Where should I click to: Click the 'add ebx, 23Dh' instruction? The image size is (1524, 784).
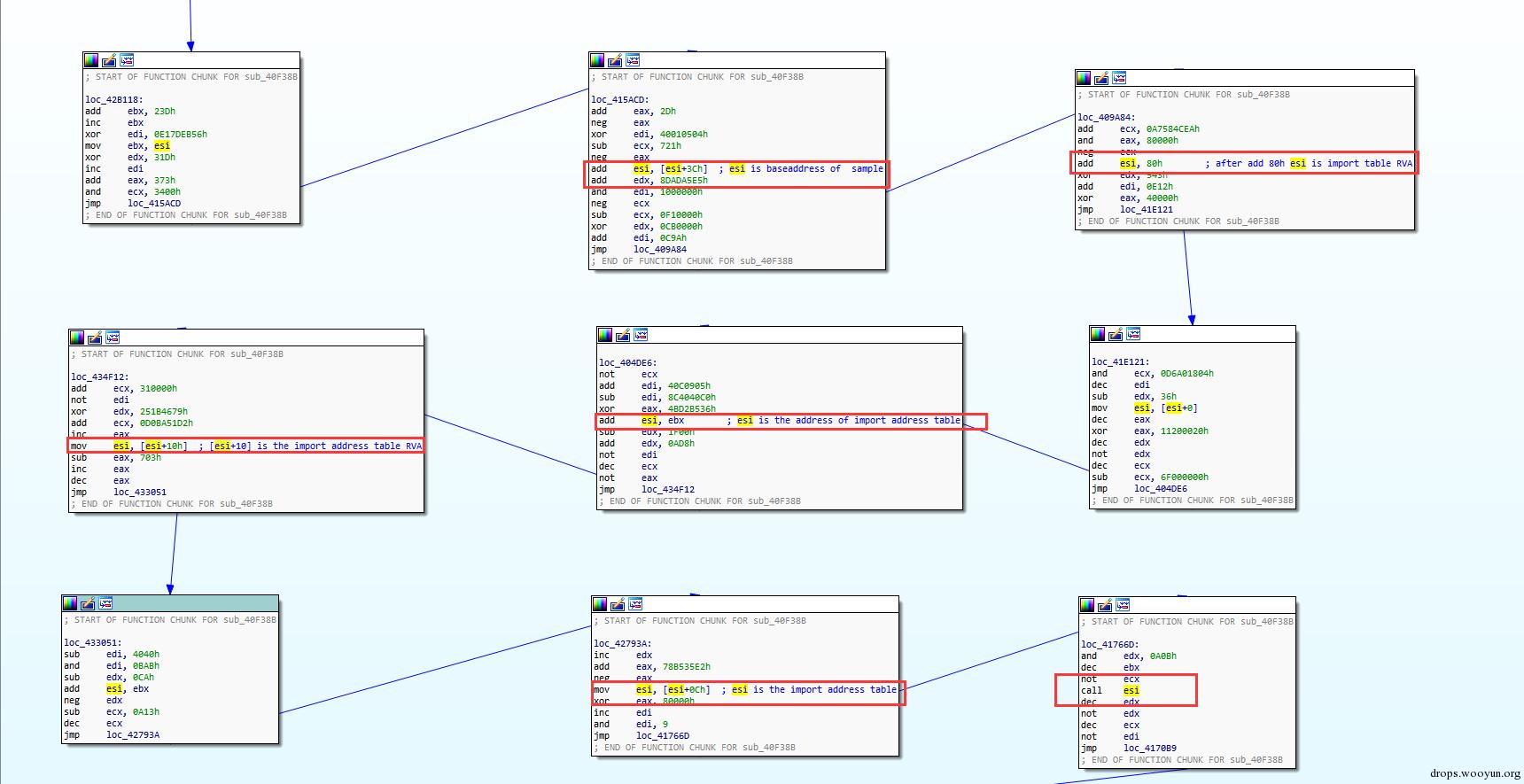[x=130, y=111]
